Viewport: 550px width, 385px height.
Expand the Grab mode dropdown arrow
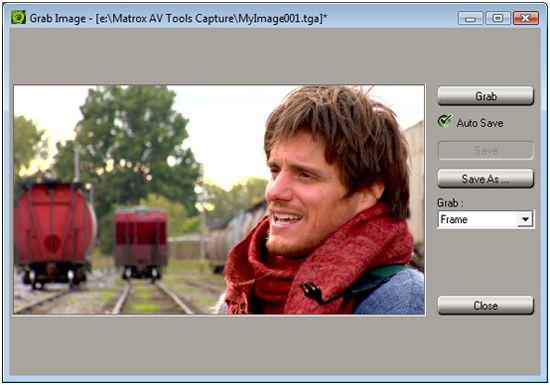525,219
